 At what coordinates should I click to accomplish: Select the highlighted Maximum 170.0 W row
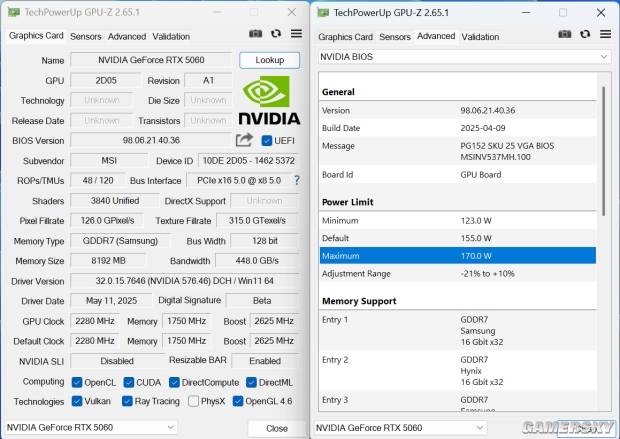click(458, 256)
